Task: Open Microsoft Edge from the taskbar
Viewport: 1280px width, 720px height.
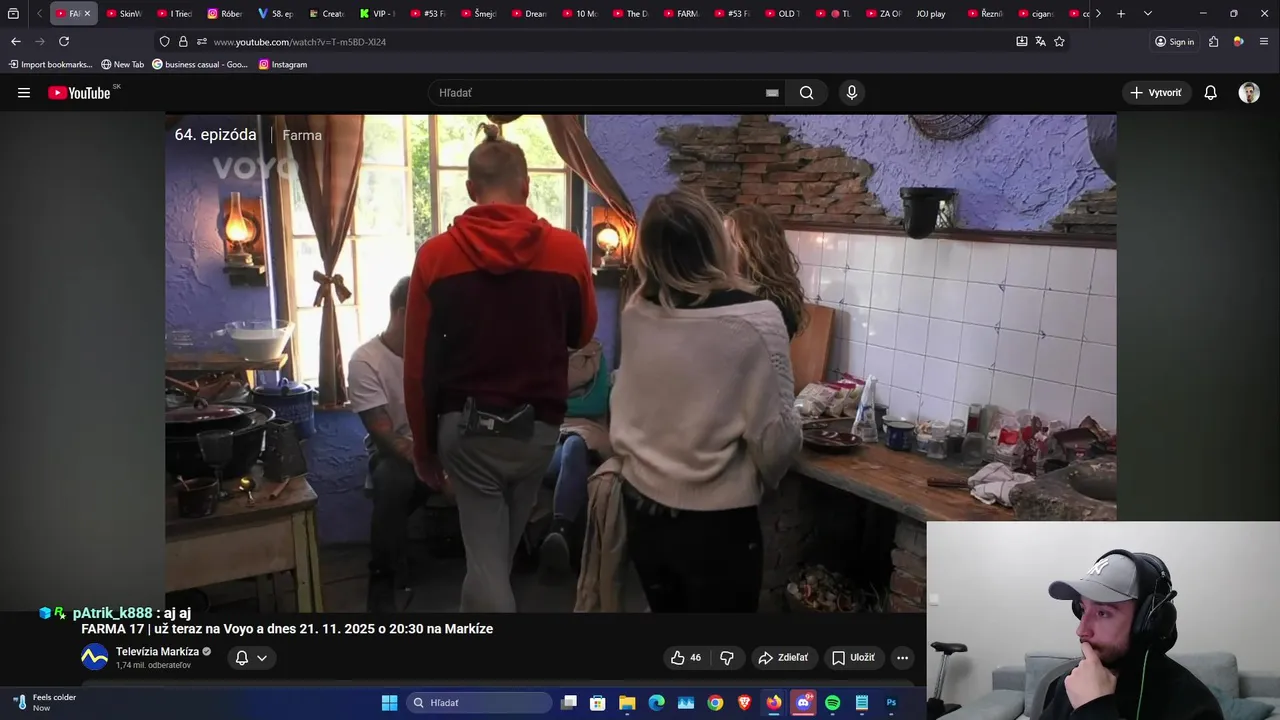Action: coord(656,703)
